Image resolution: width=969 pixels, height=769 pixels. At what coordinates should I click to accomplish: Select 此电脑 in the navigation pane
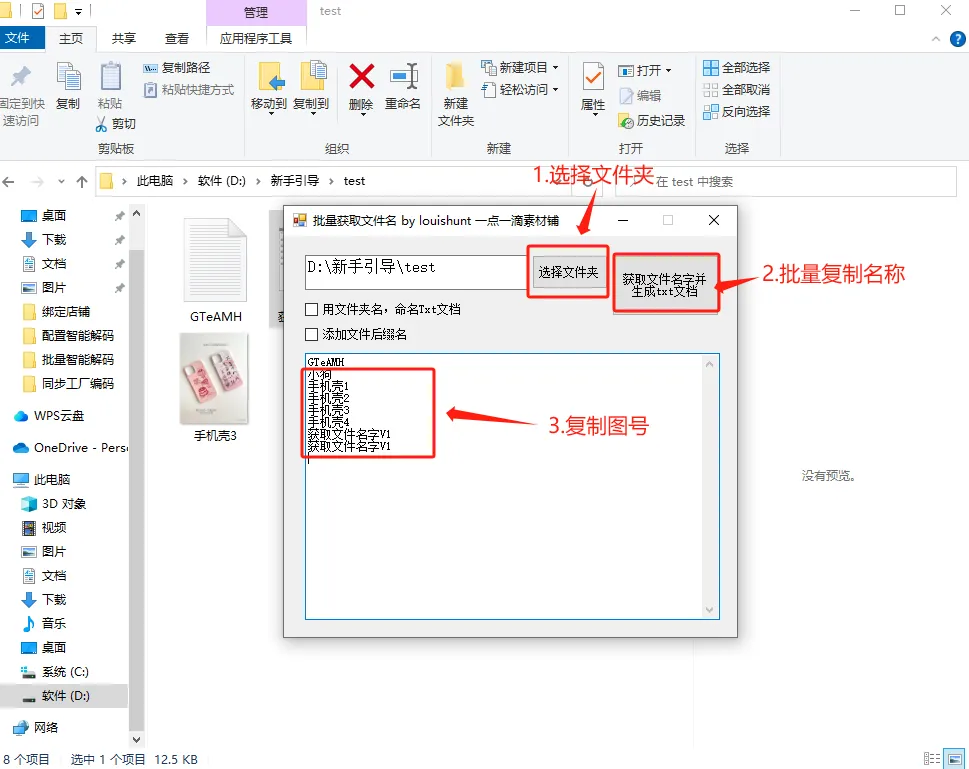tap(52, 480)
